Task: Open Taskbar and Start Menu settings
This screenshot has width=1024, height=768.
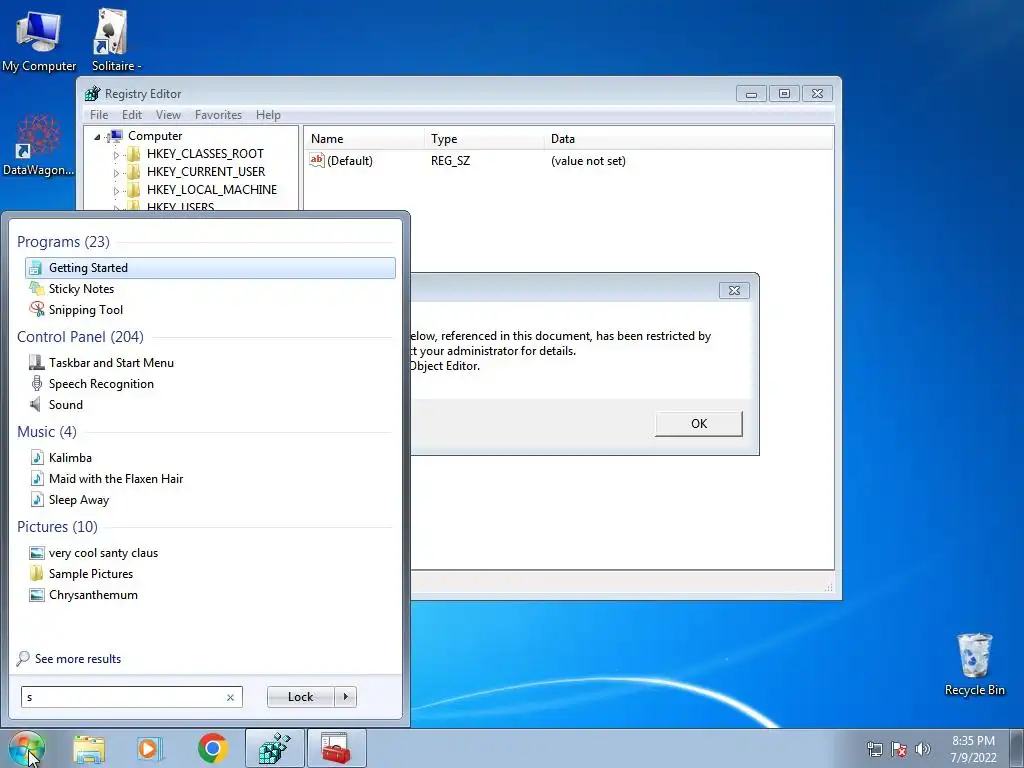Action: (210, 362)
